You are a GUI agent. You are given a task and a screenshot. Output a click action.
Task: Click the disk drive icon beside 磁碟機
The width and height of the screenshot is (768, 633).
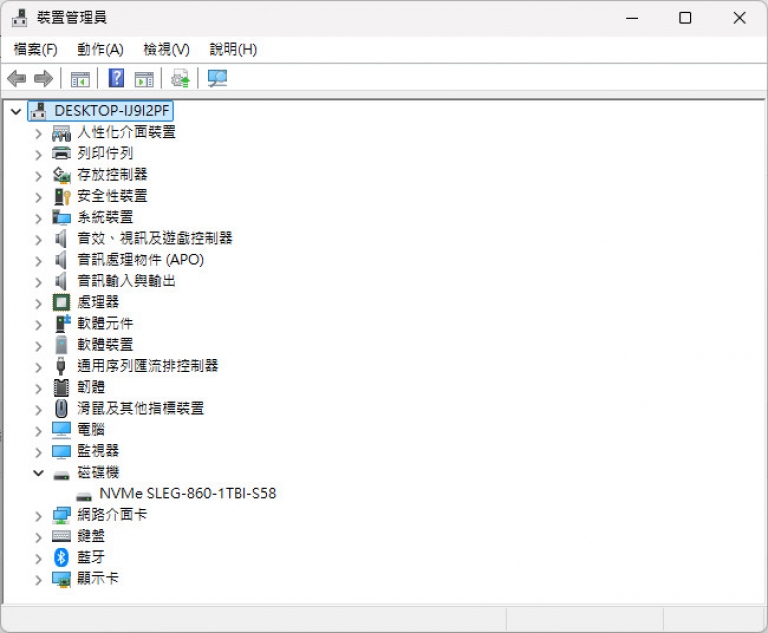tap(61, 475)
